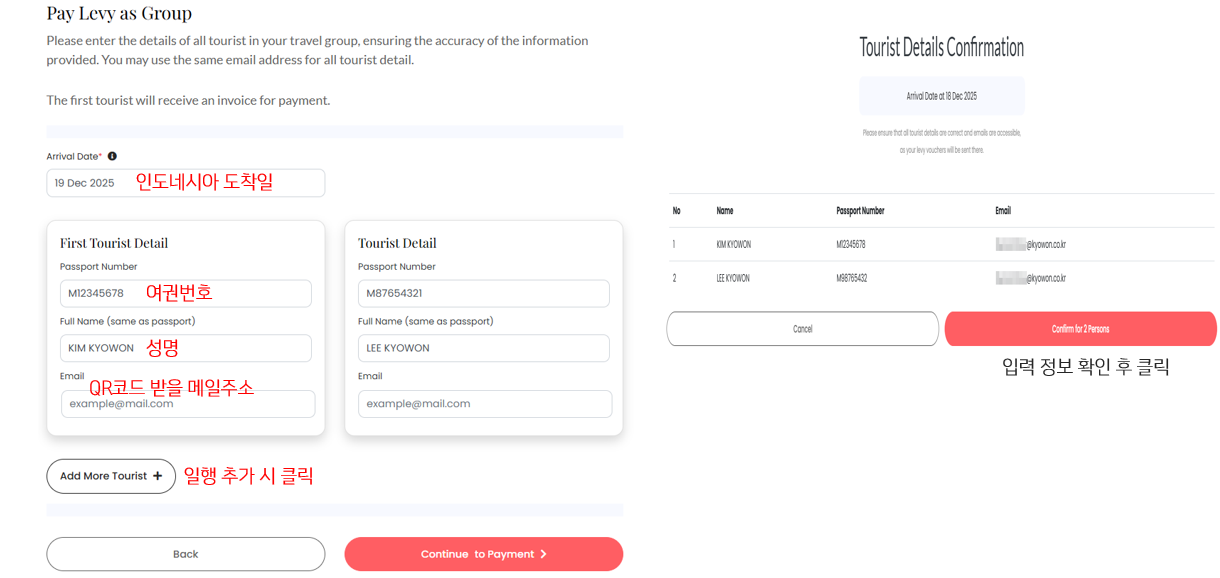1220x578 pixels.
Task: Click the Arrival Date at 18 Dec 2025 box
Action: (x=941, y=96)
